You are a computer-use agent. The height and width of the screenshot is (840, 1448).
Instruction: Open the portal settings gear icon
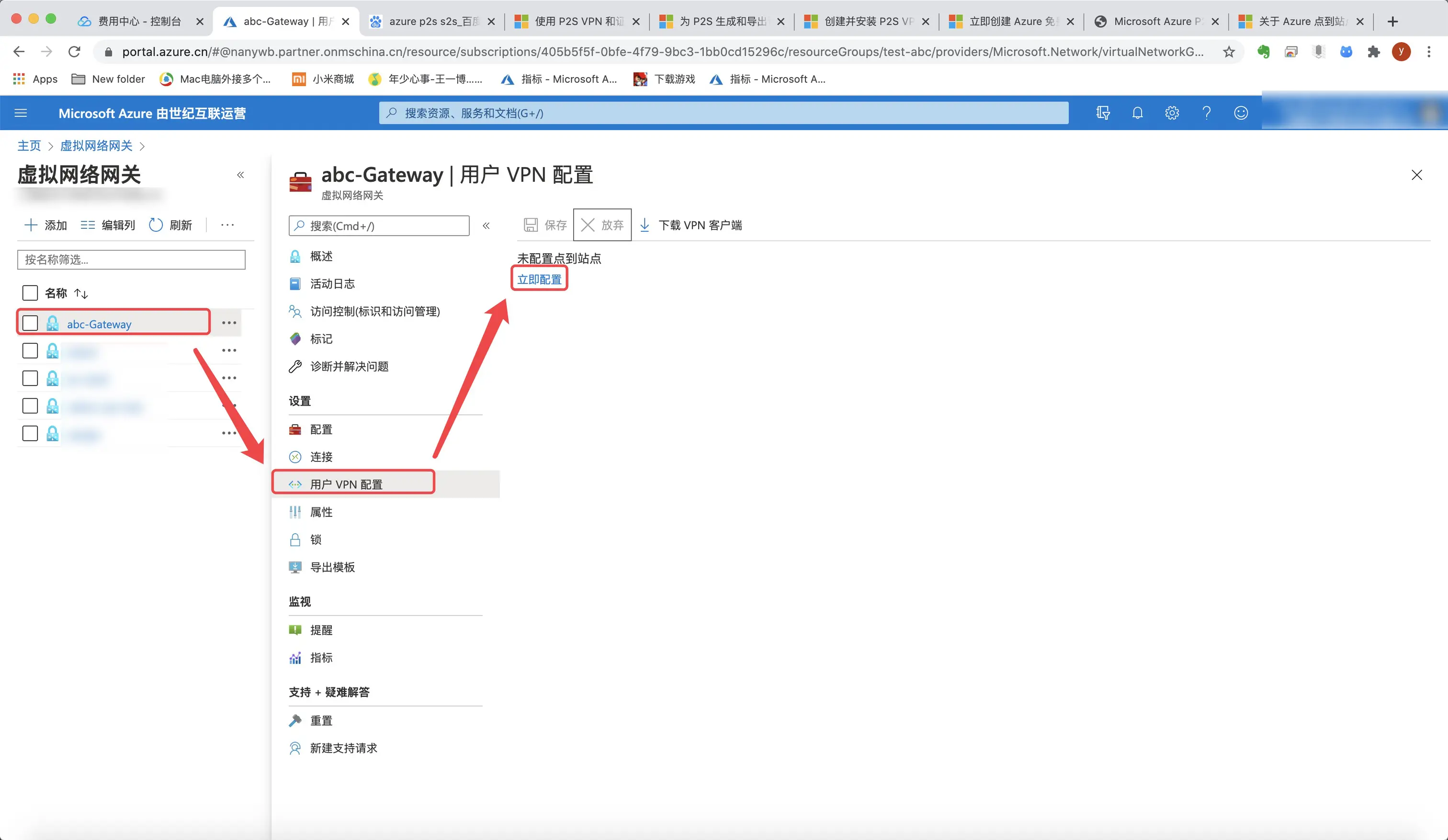(x=1172, y=113)
